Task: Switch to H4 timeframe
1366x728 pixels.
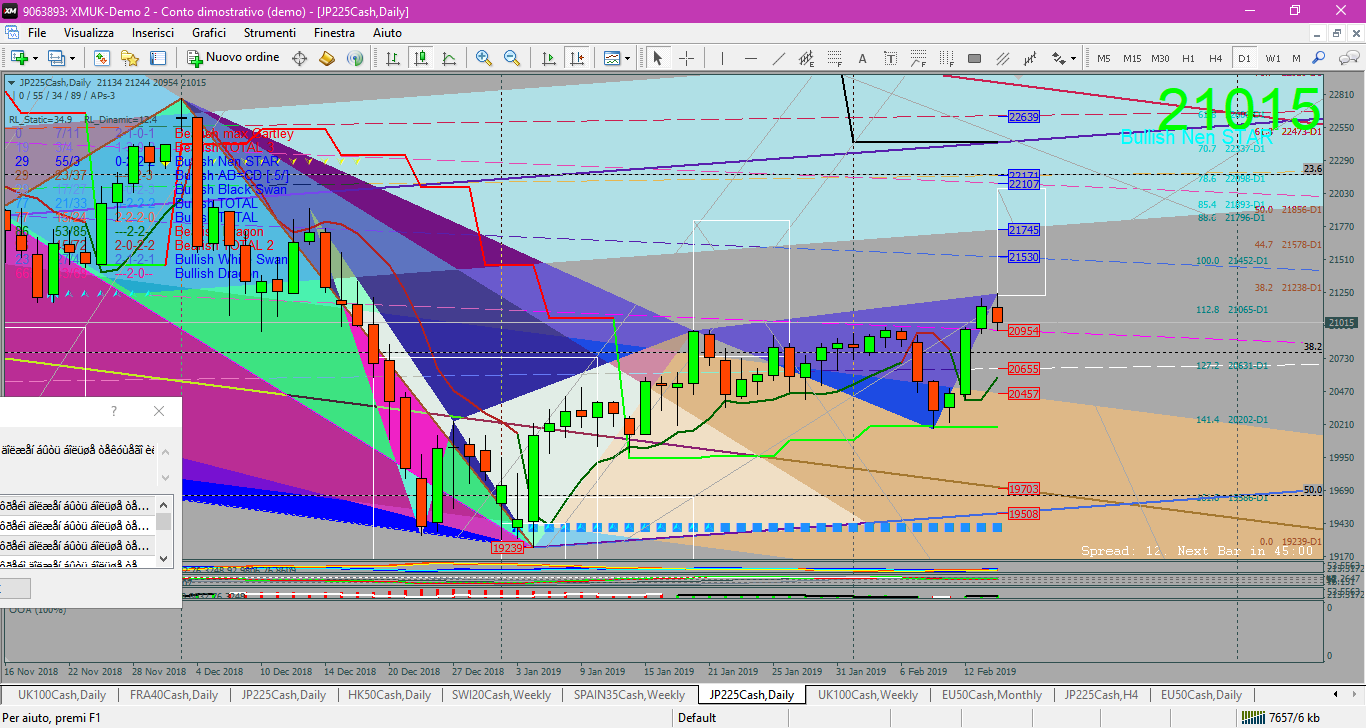Action: [1216, 58]
